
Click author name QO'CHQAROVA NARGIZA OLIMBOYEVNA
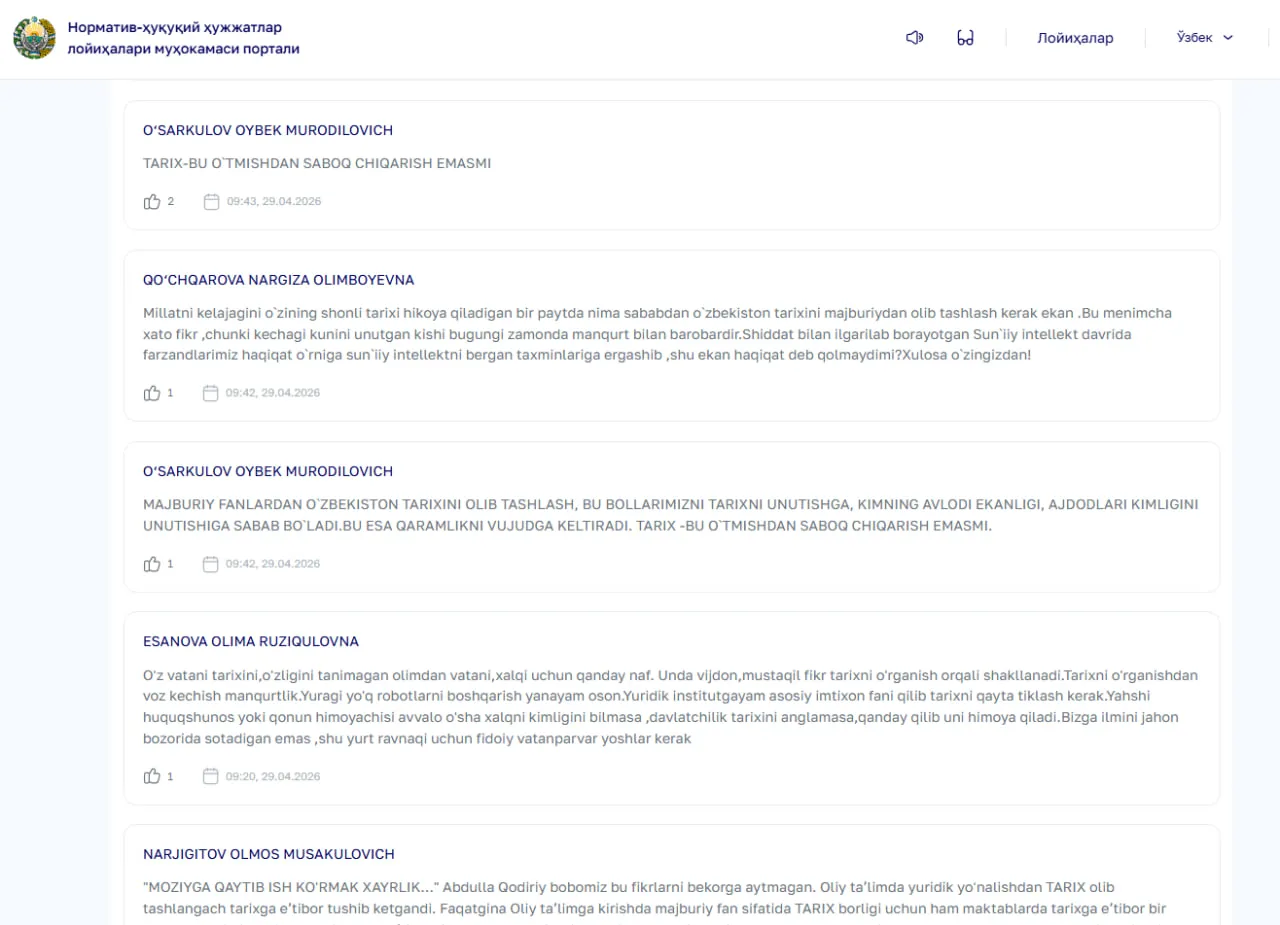(278, 280)
